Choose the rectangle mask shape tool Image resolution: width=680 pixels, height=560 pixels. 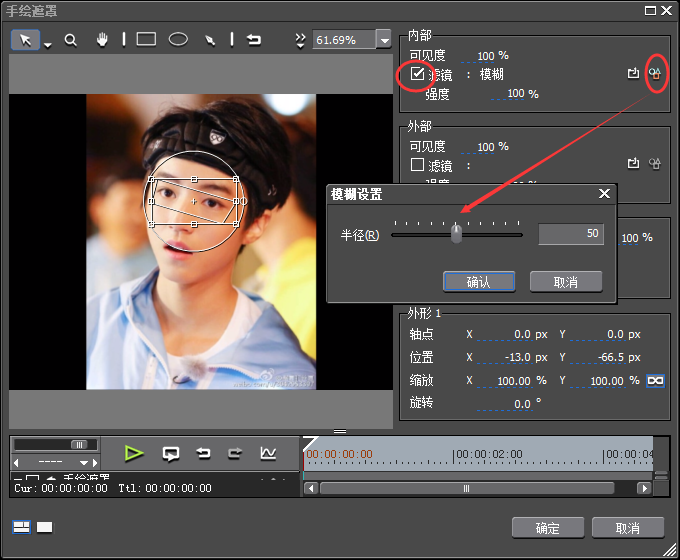146,40
